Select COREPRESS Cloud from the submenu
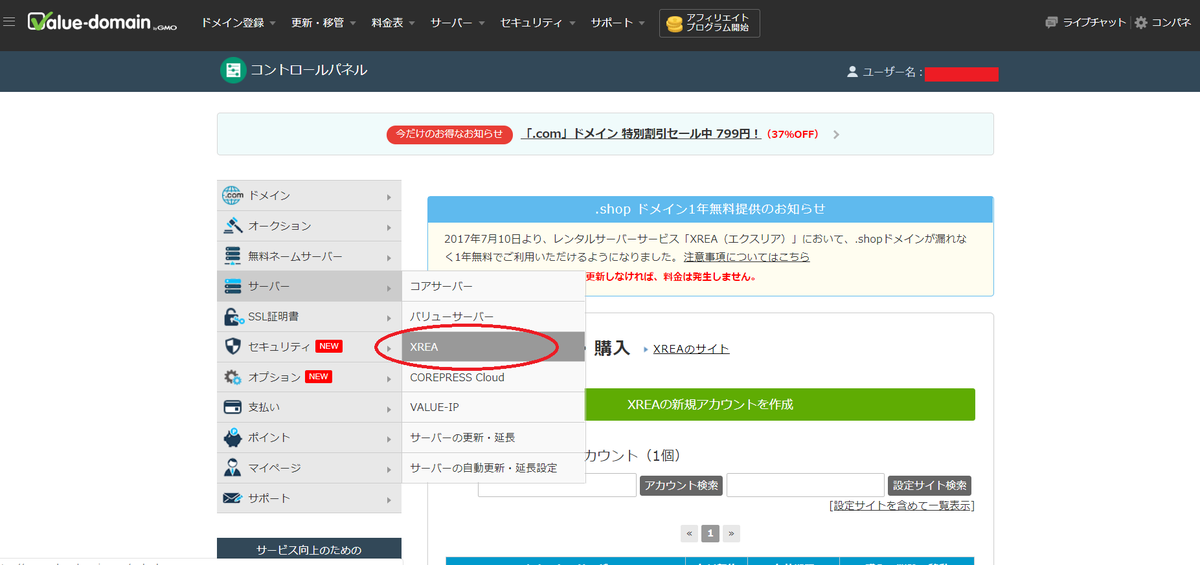The height and width of the screenshot is (565, 1200). 494,377
